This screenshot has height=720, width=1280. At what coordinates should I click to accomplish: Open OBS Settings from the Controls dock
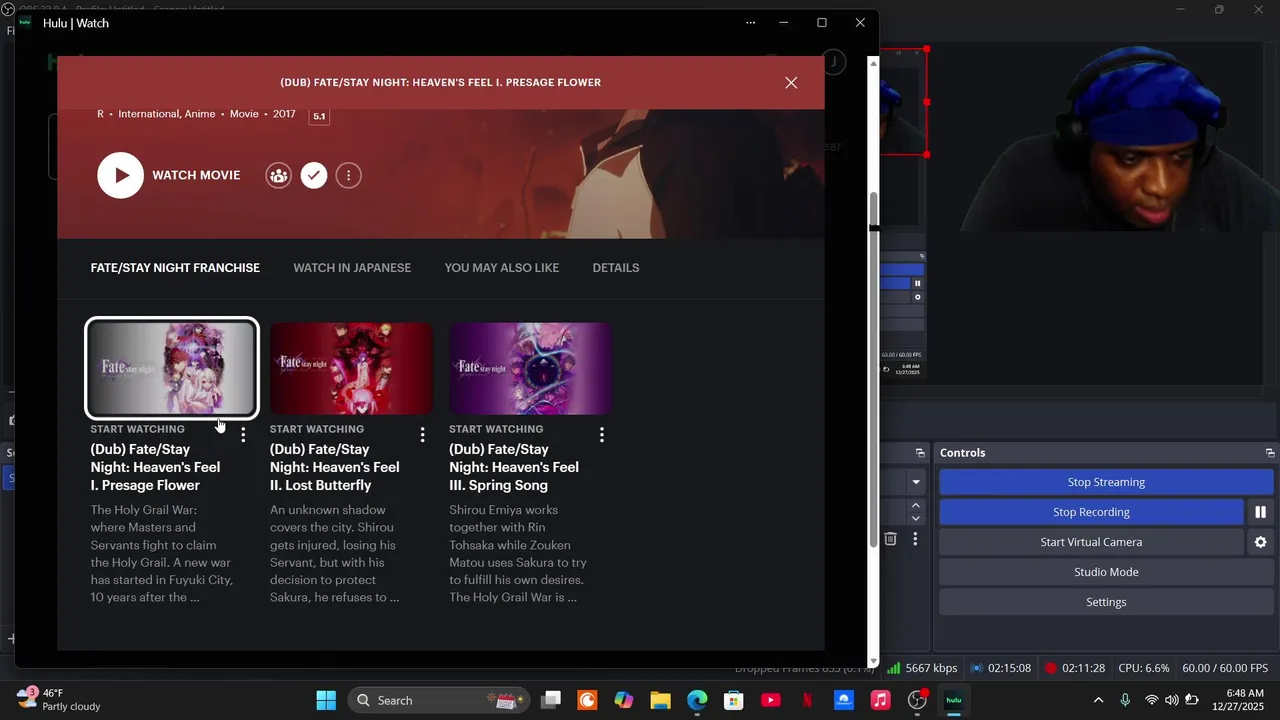(x=1106, y=602)
